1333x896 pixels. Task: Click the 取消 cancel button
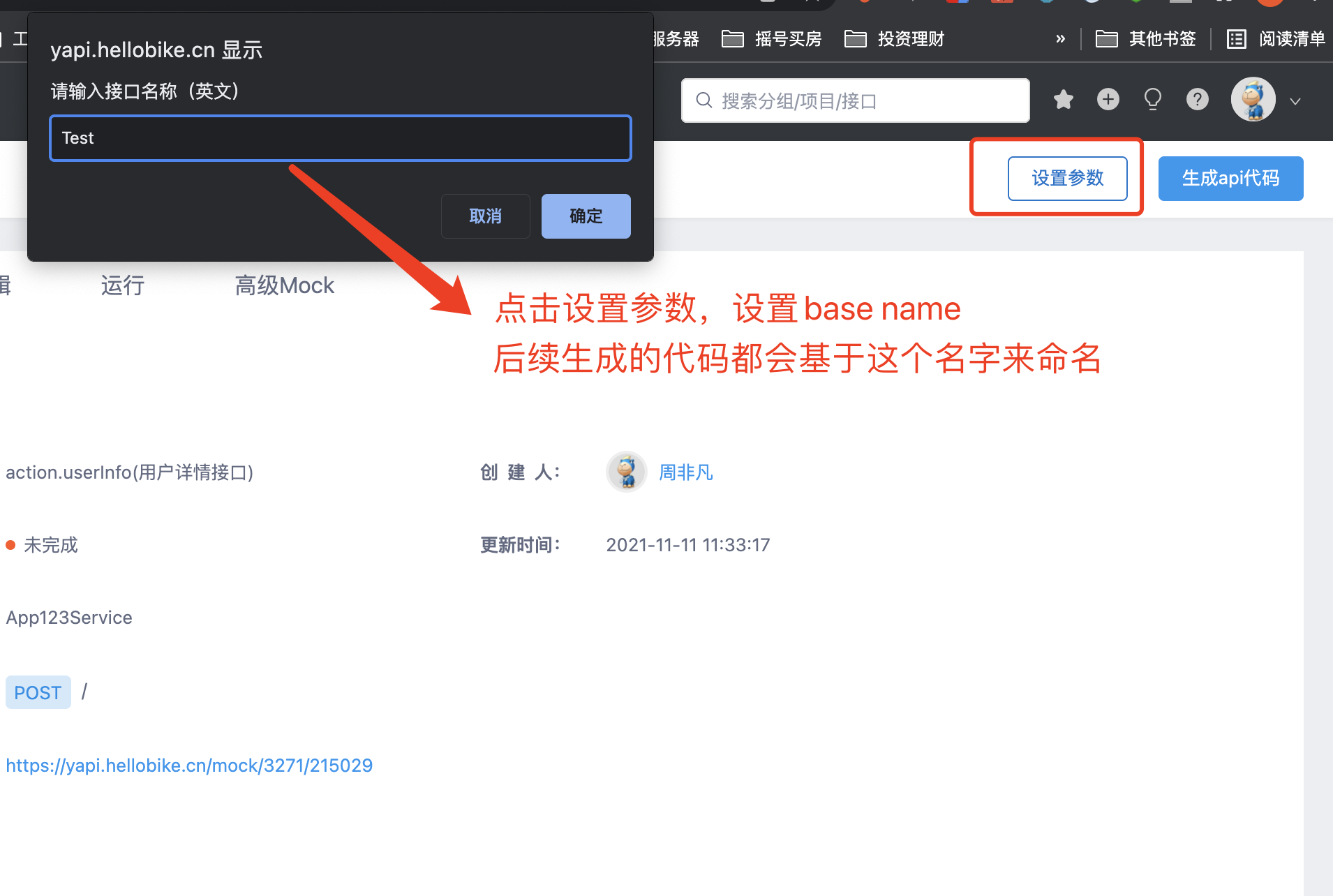[x=485, y=216]
